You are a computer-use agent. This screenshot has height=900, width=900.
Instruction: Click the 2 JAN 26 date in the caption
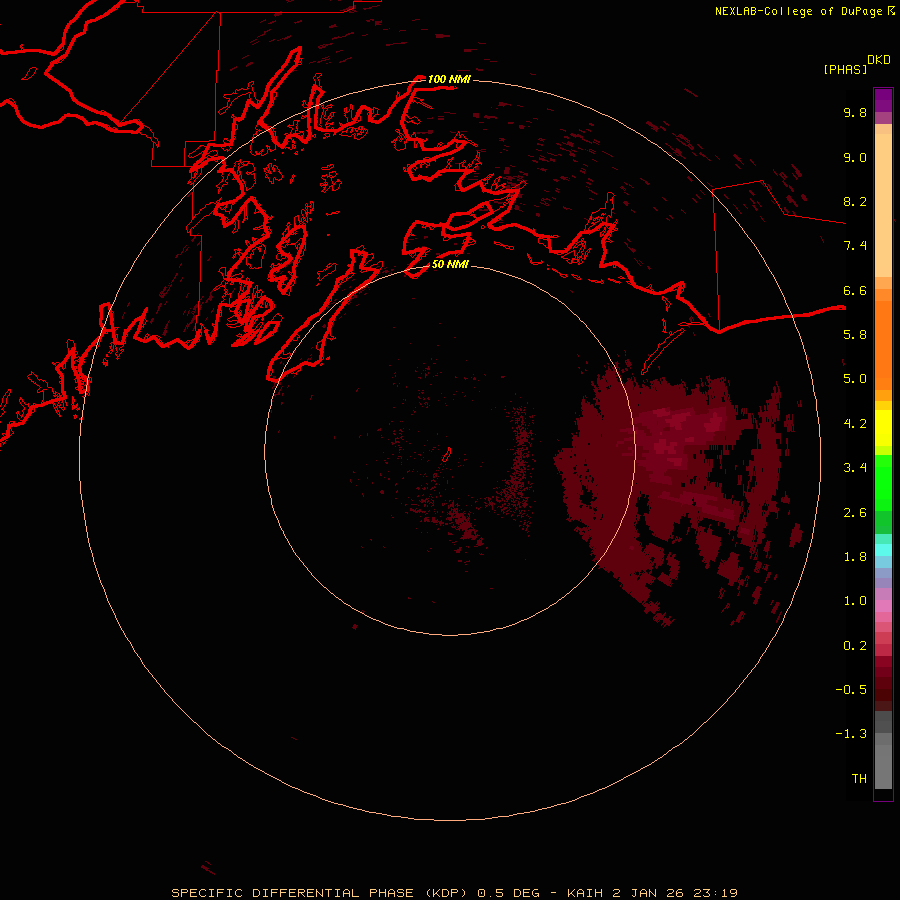click(x=650, y=893)
